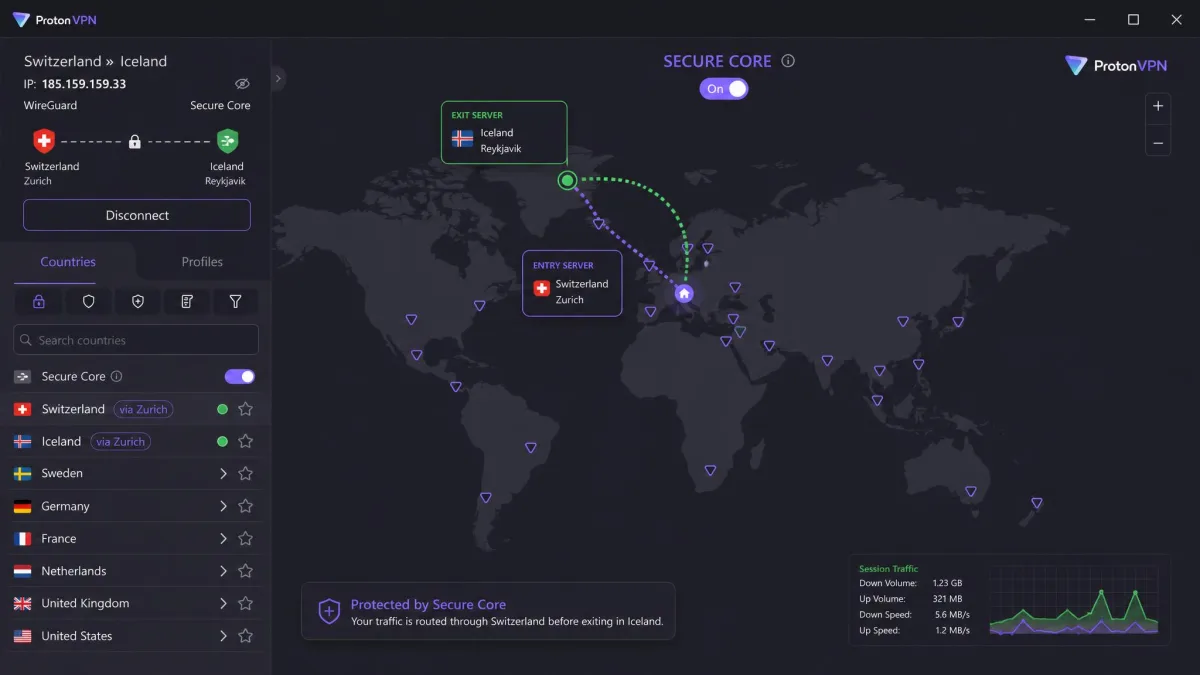
Task: Favorite United Kingdom with the star
Action: pyautogui.click(x=245, y=604)
